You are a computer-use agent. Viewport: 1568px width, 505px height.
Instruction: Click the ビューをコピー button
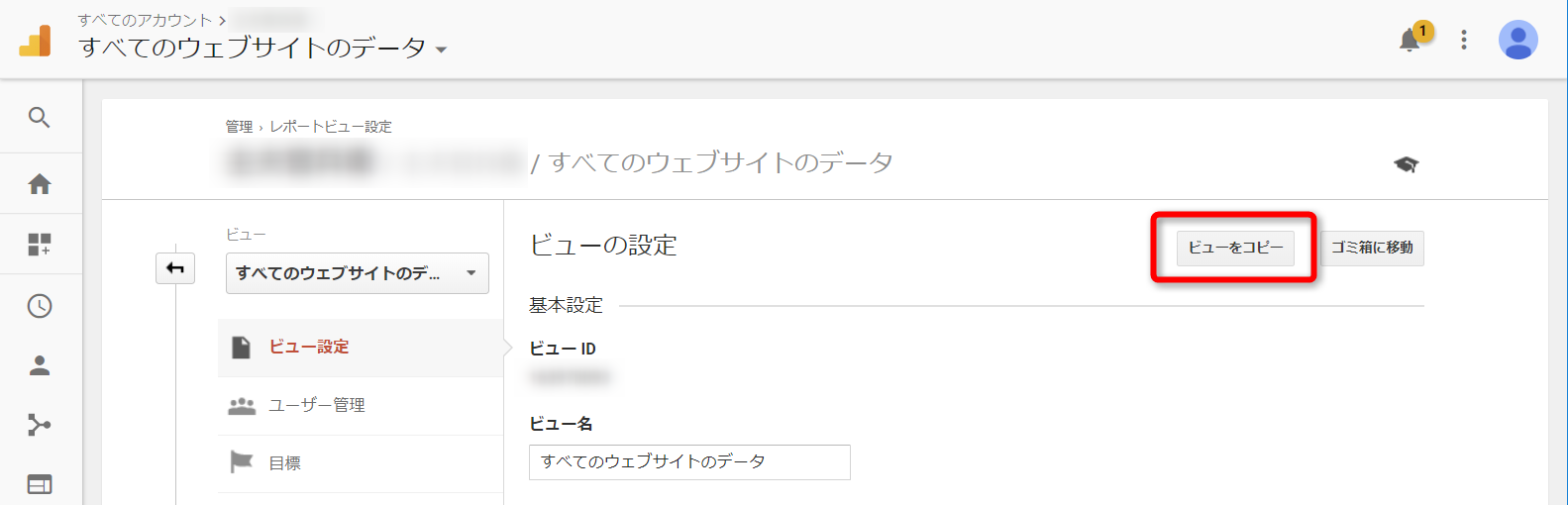pyautogui.click(x=1235, y=248)
